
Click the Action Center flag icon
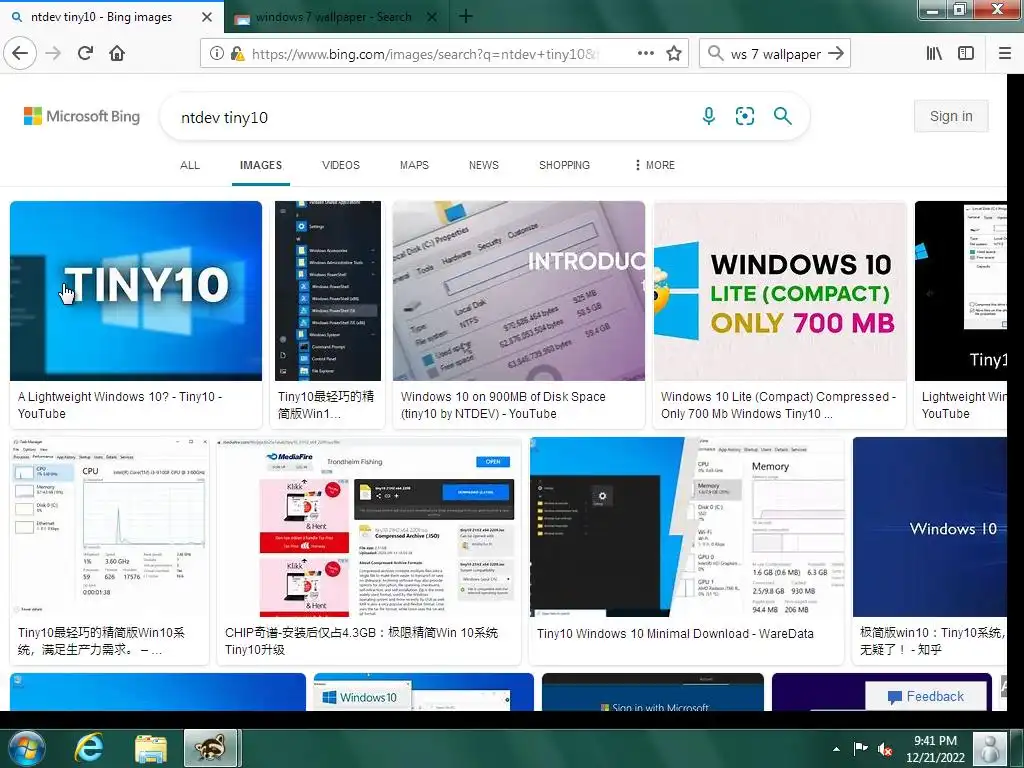tap(861, 748)
